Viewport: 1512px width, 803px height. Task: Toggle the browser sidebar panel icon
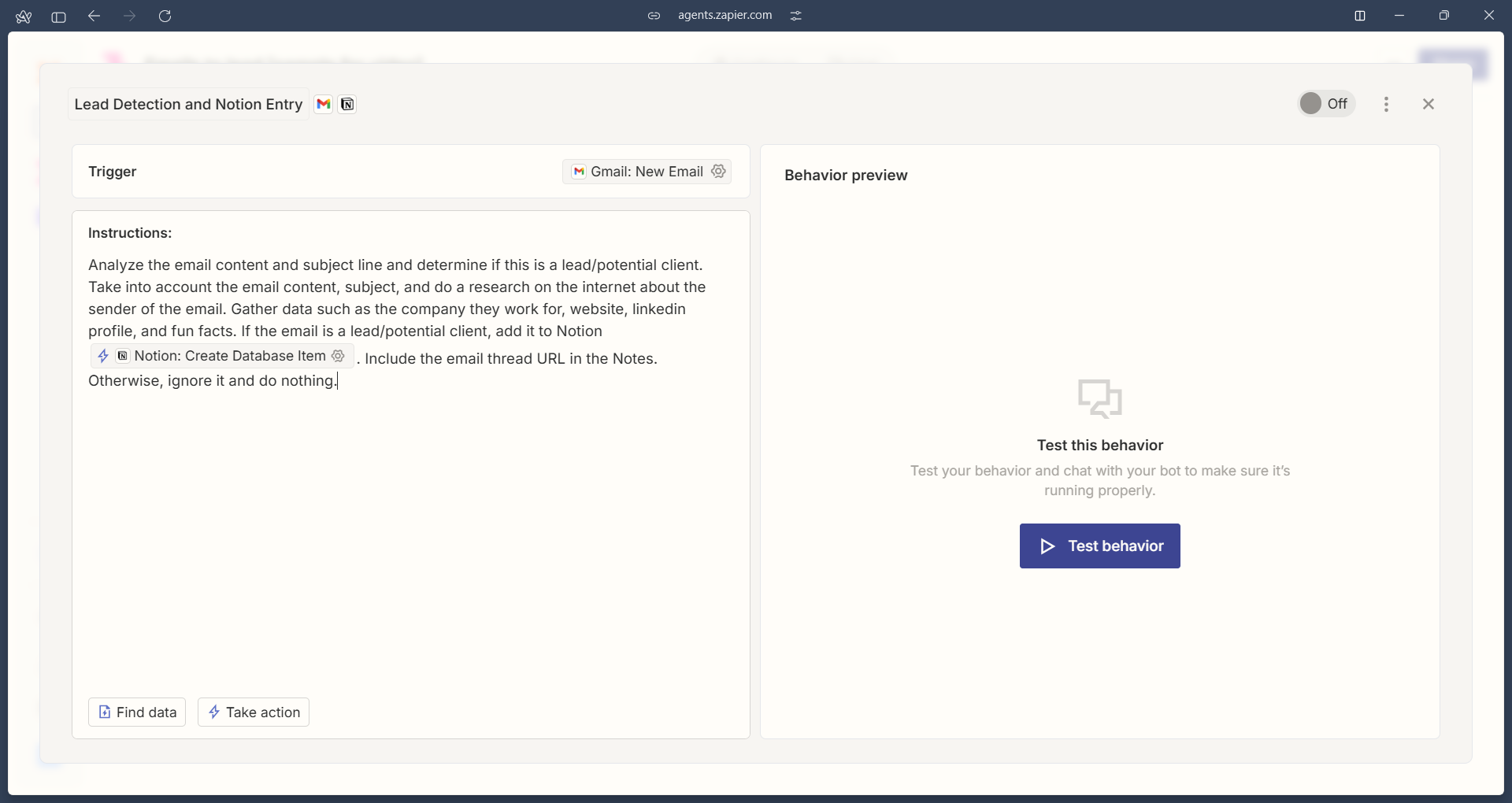[58, 17]
